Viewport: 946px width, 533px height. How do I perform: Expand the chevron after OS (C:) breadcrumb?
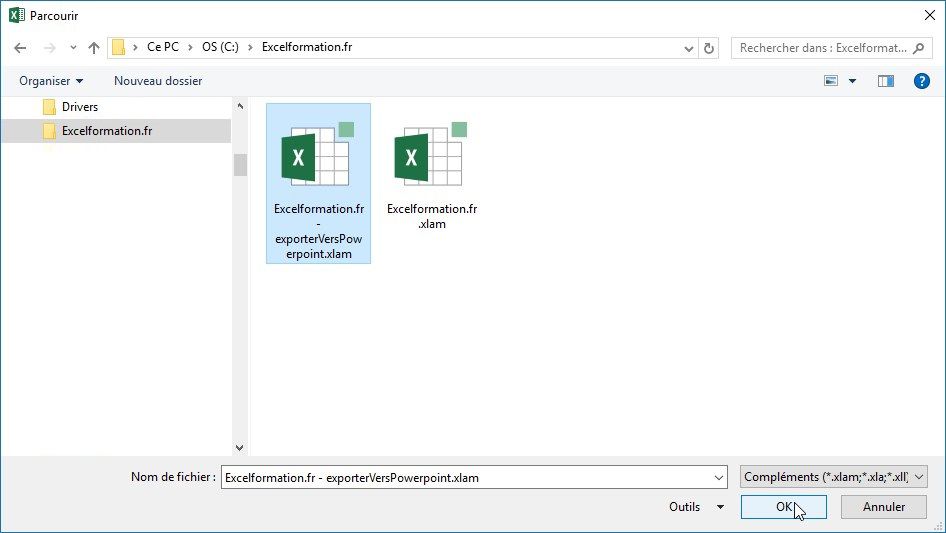(x=250, y=47)
